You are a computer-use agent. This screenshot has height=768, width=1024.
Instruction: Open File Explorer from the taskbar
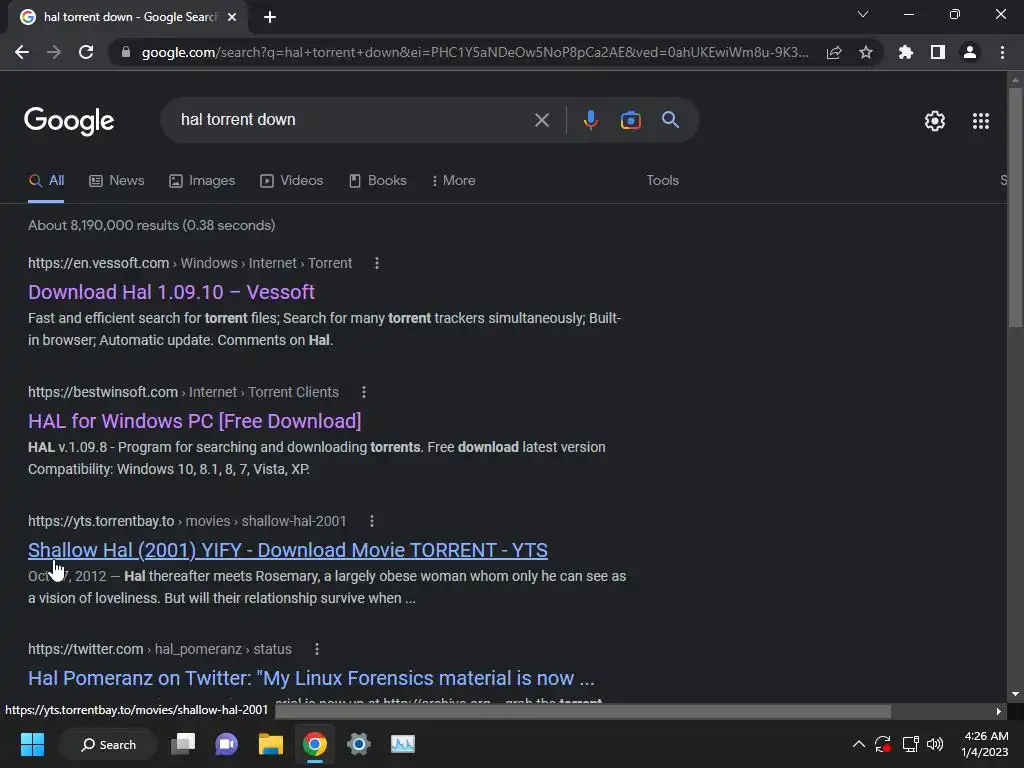[270, 744]
